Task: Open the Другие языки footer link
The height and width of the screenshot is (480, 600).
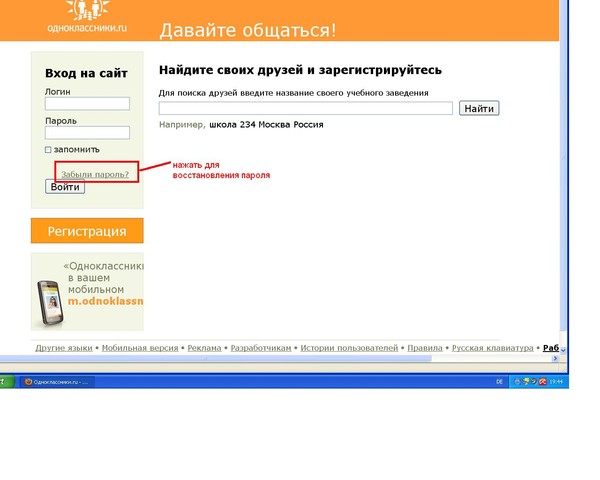Action: (64, 348)
